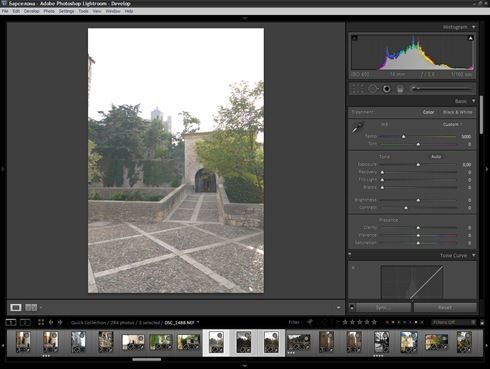Select main window display button 1
This screenshot has width=490, height=369.
point(11,322)
